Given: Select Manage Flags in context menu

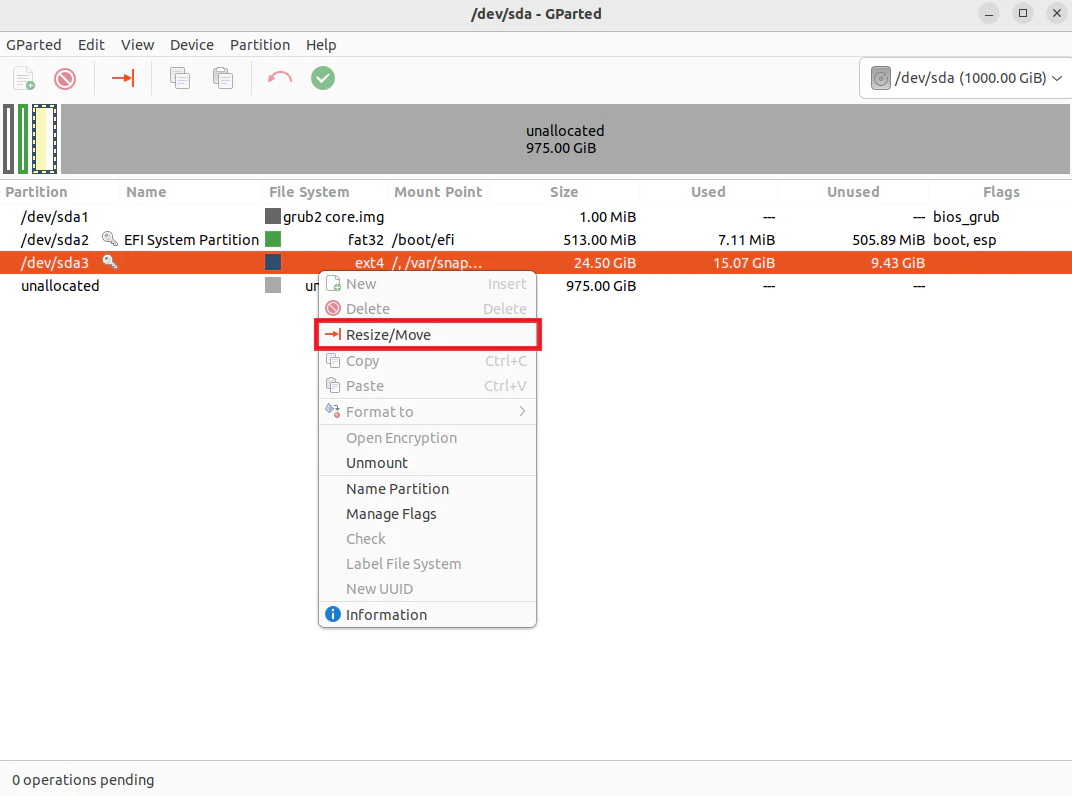Looking at the screenshot, I should [427, 514].
